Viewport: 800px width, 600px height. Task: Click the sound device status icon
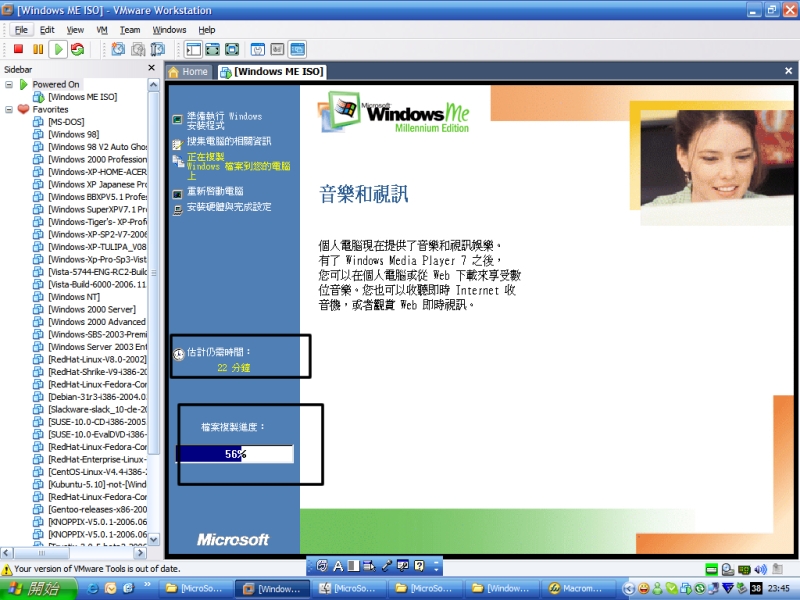tap(761, 569)
